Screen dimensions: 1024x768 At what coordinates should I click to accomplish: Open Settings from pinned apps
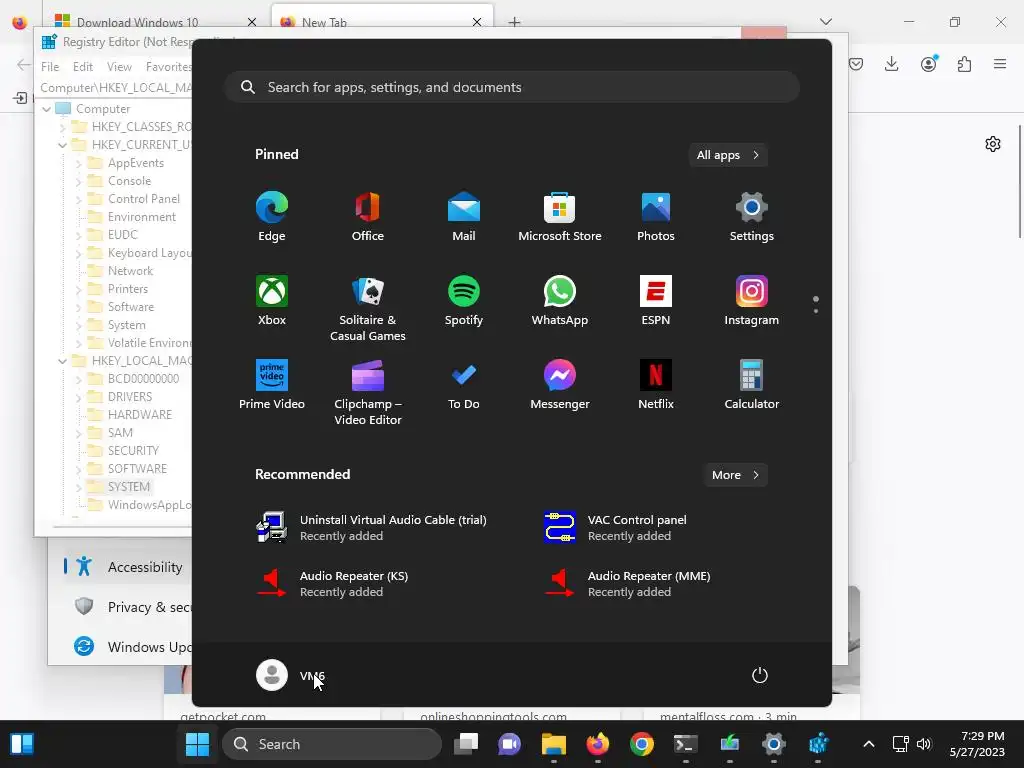coord(752,216)
